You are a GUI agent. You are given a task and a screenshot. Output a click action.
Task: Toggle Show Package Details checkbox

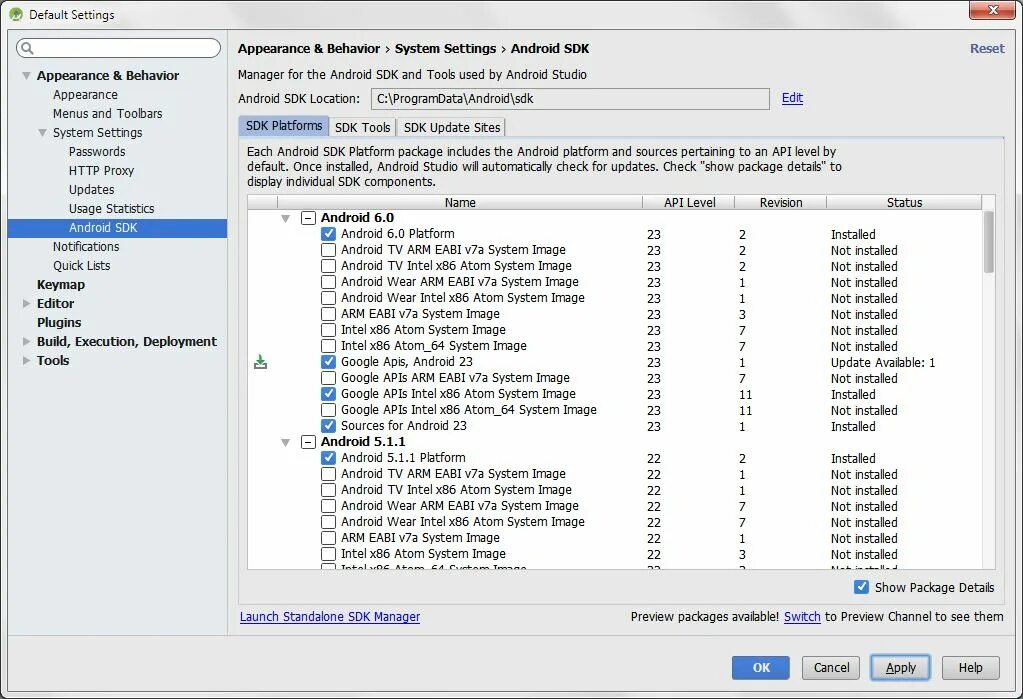[x=861, y=587]
